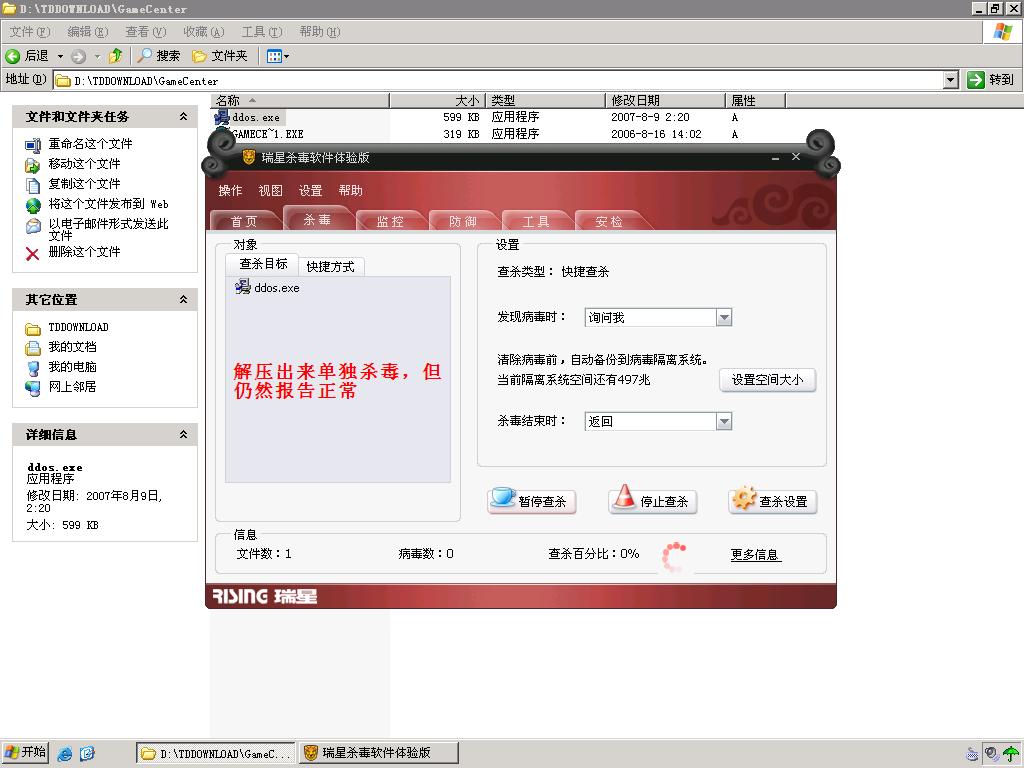Screen dimensions: 1024x768
Task: Click move this file (移动这个文件) icon
Action: tap(33, 165)
